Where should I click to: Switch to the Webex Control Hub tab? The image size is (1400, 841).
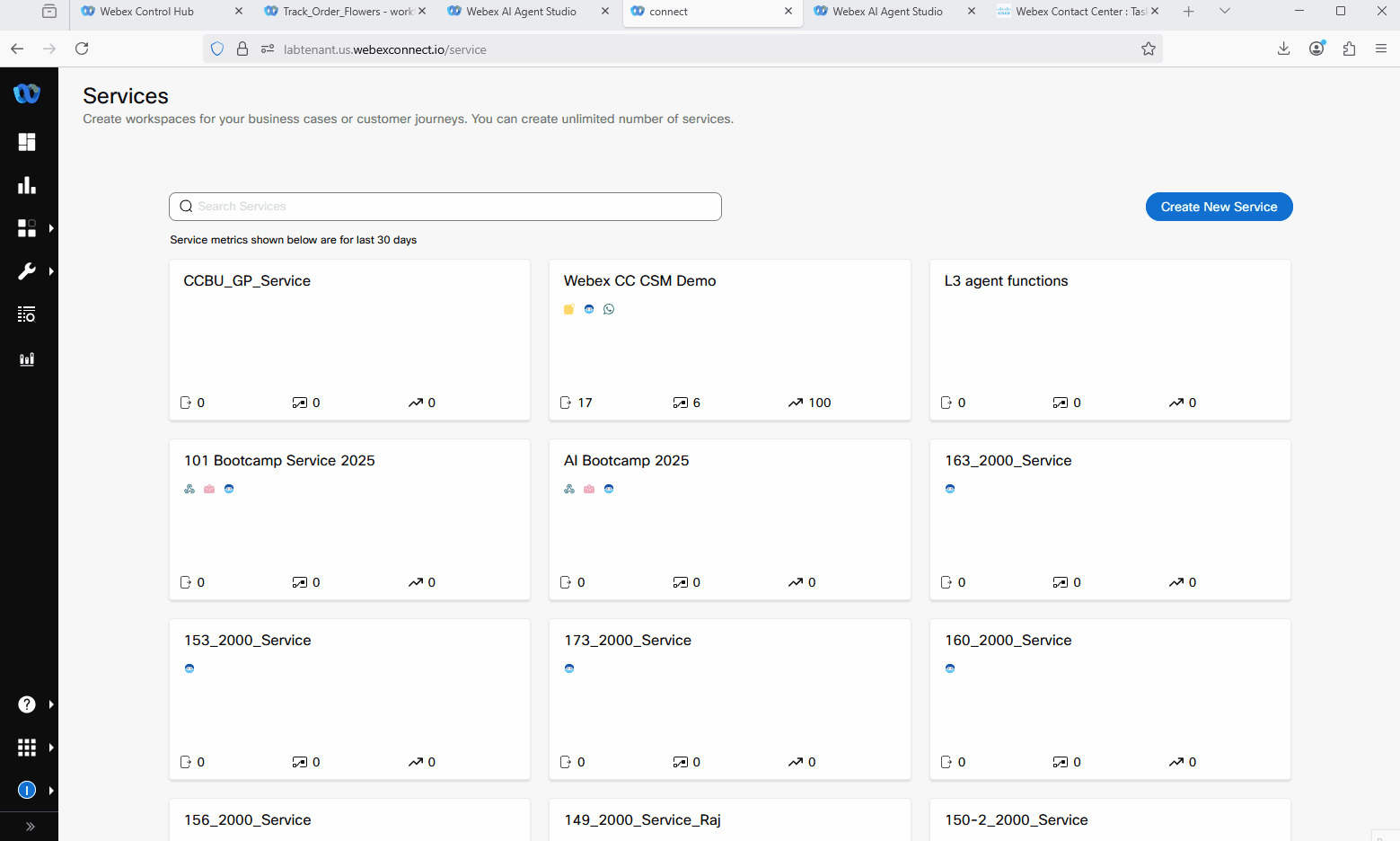coord(147,12)
